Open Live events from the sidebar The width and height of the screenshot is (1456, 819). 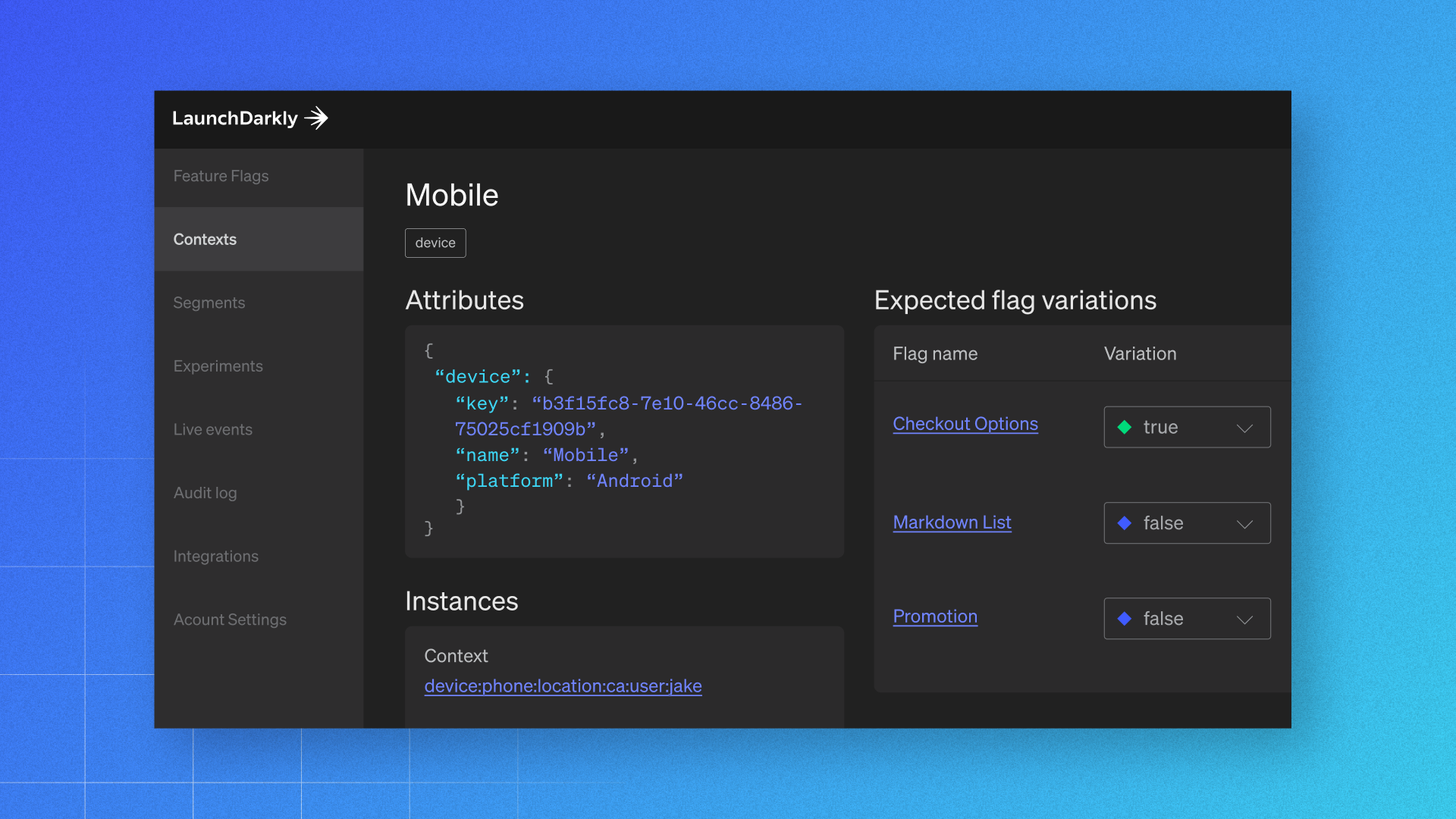[212, 430]
